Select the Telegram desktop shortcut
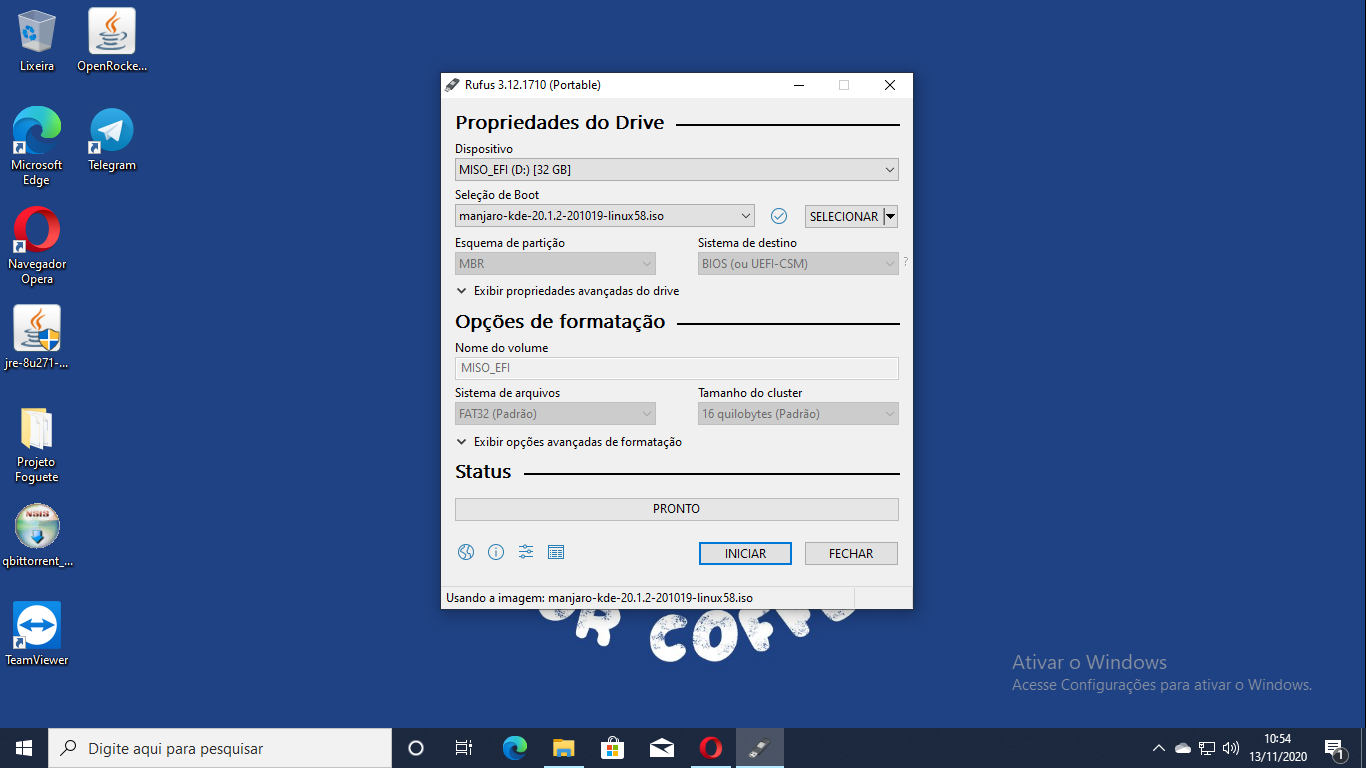Image resolution: width=1366 pixels, height=768 pixels. [112, 139]
